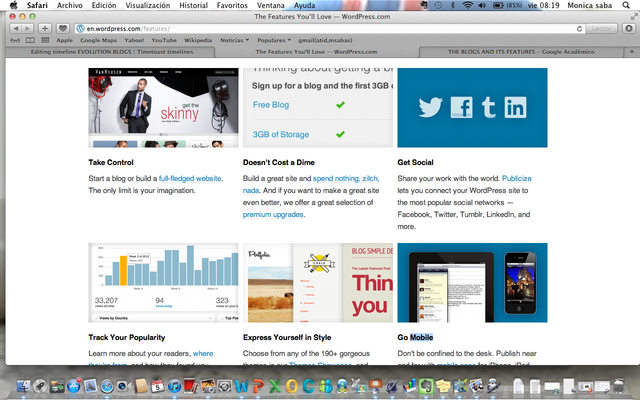640x400 pixels.
Task: Open the Calendar icon in the dock
Action: (158, 386)
